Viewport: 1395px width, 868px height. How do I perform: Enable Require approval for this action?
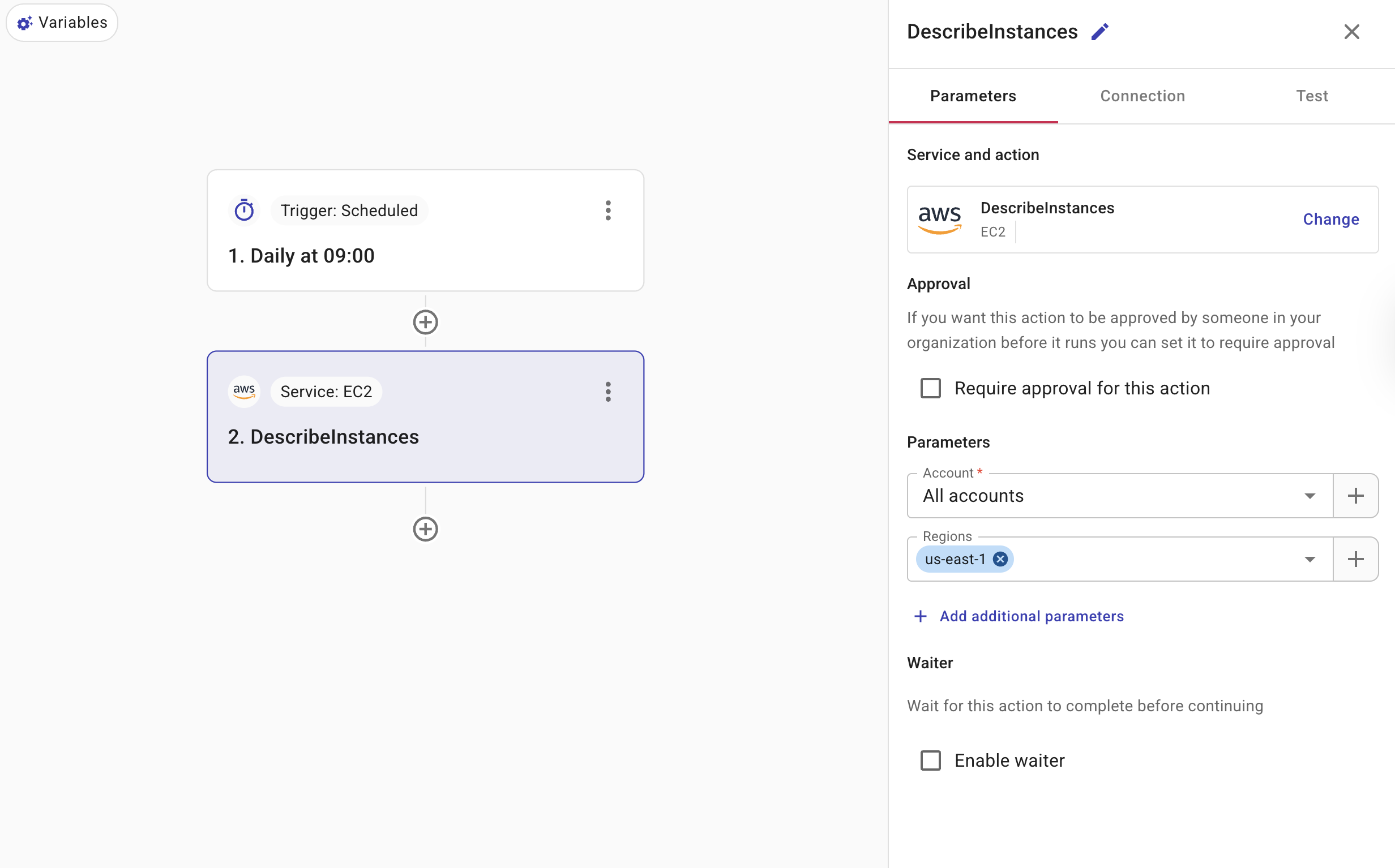coord(930,388)
